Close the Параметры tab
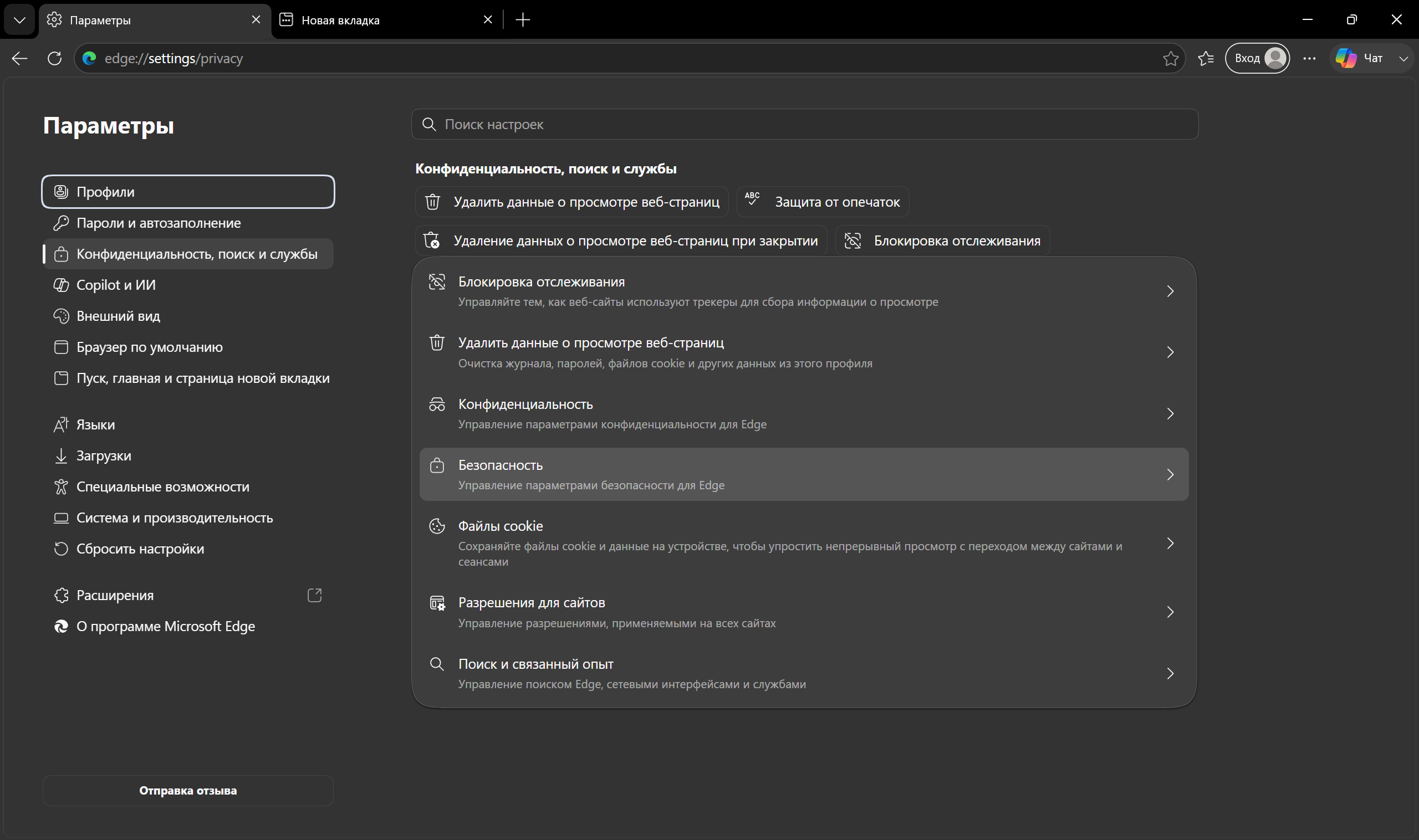This screenshot has height=840, width=1419. tap(256, 20)
